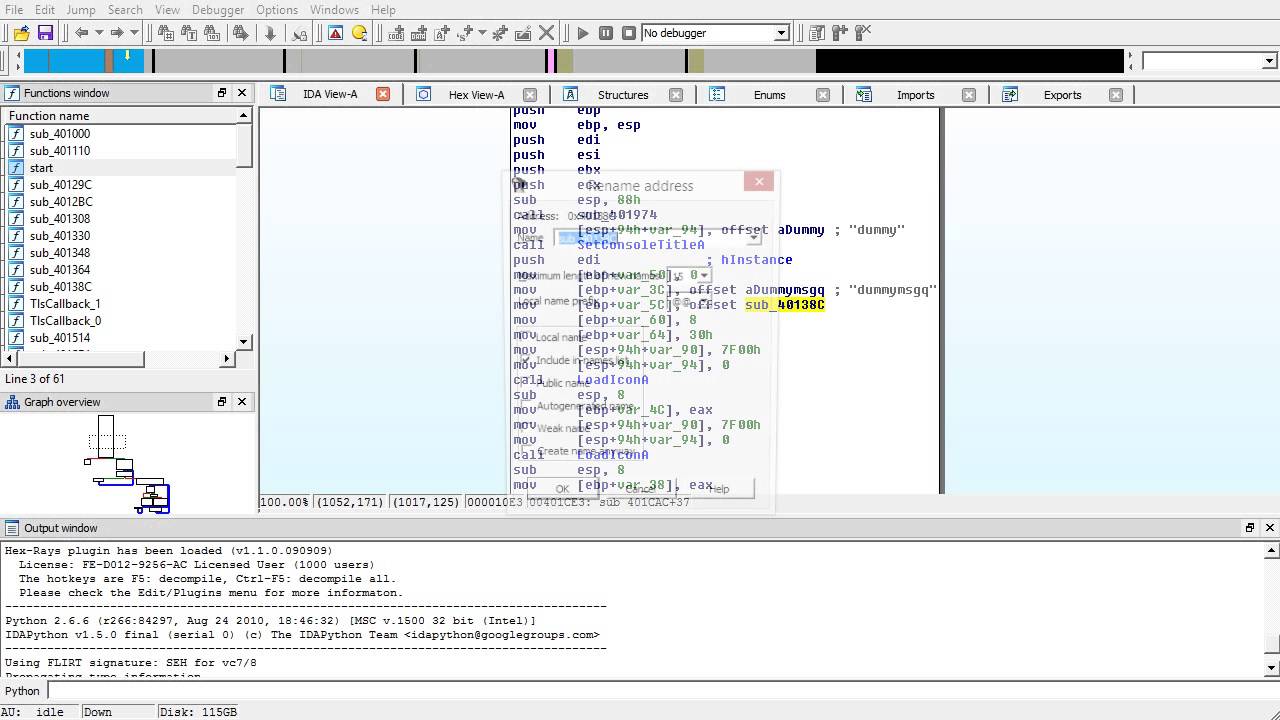This screenshot has width=1280, height=720.
Task: Select sub_40138C in the Functions window
Action: click(60, 287)
